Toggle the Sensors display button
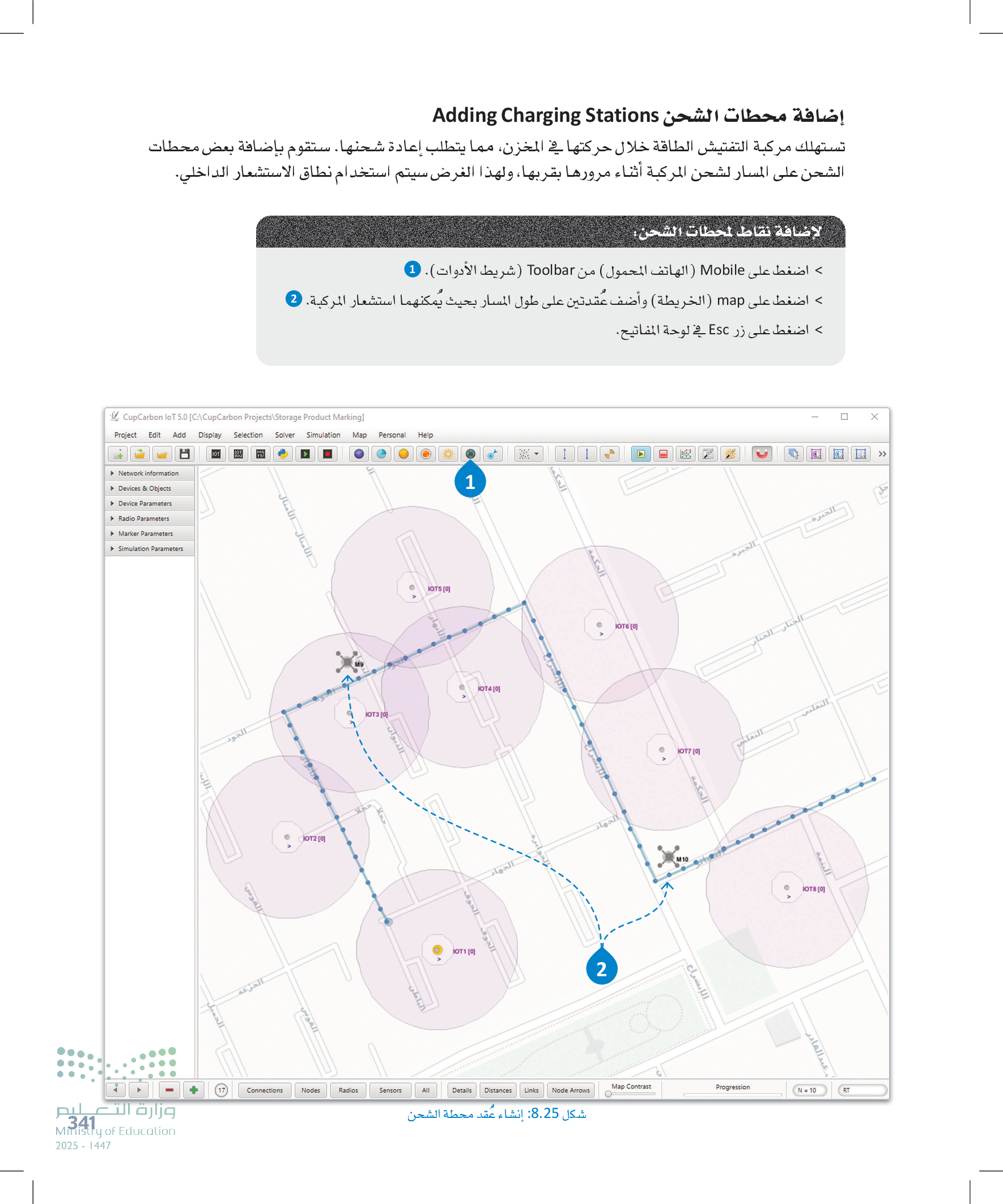 pos(390,1091)
